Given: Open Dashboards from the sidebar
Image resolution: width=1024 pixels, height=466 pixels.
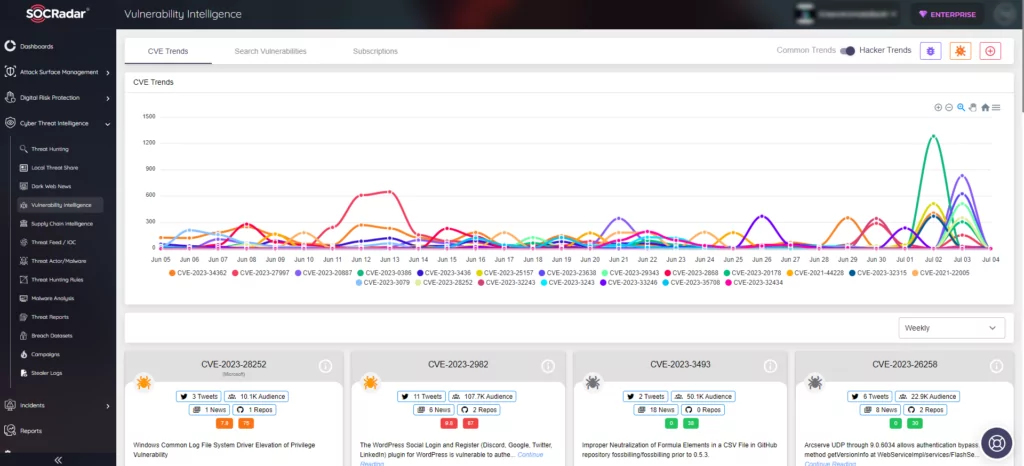Looking at the screenshot, I should pos(36,46).
